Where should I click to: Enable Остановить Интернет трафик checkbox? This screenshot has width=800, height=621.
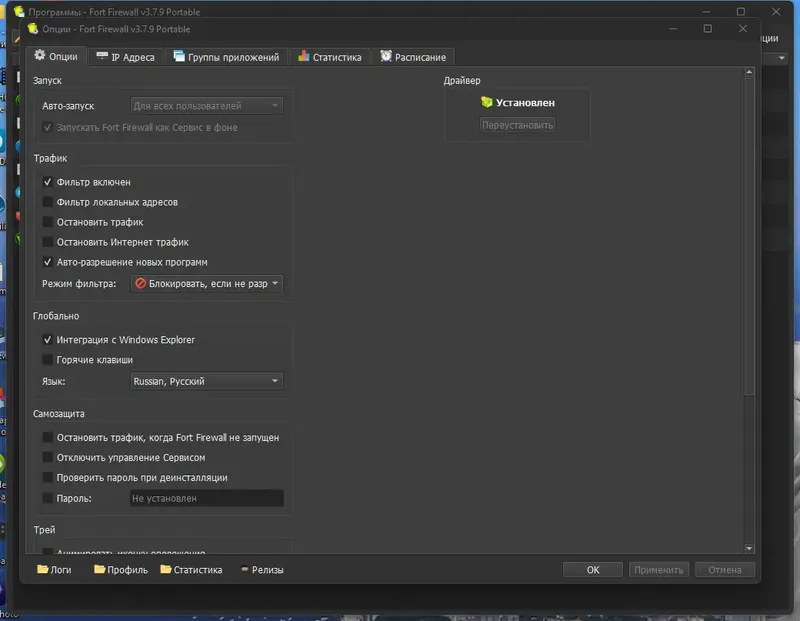(x=47, y=242)
